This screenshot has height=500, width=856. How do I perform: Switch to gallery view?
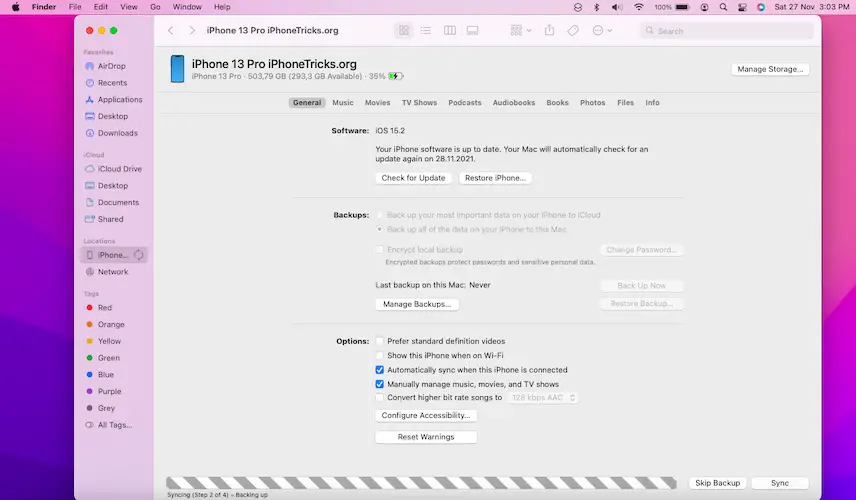point(473,31)
